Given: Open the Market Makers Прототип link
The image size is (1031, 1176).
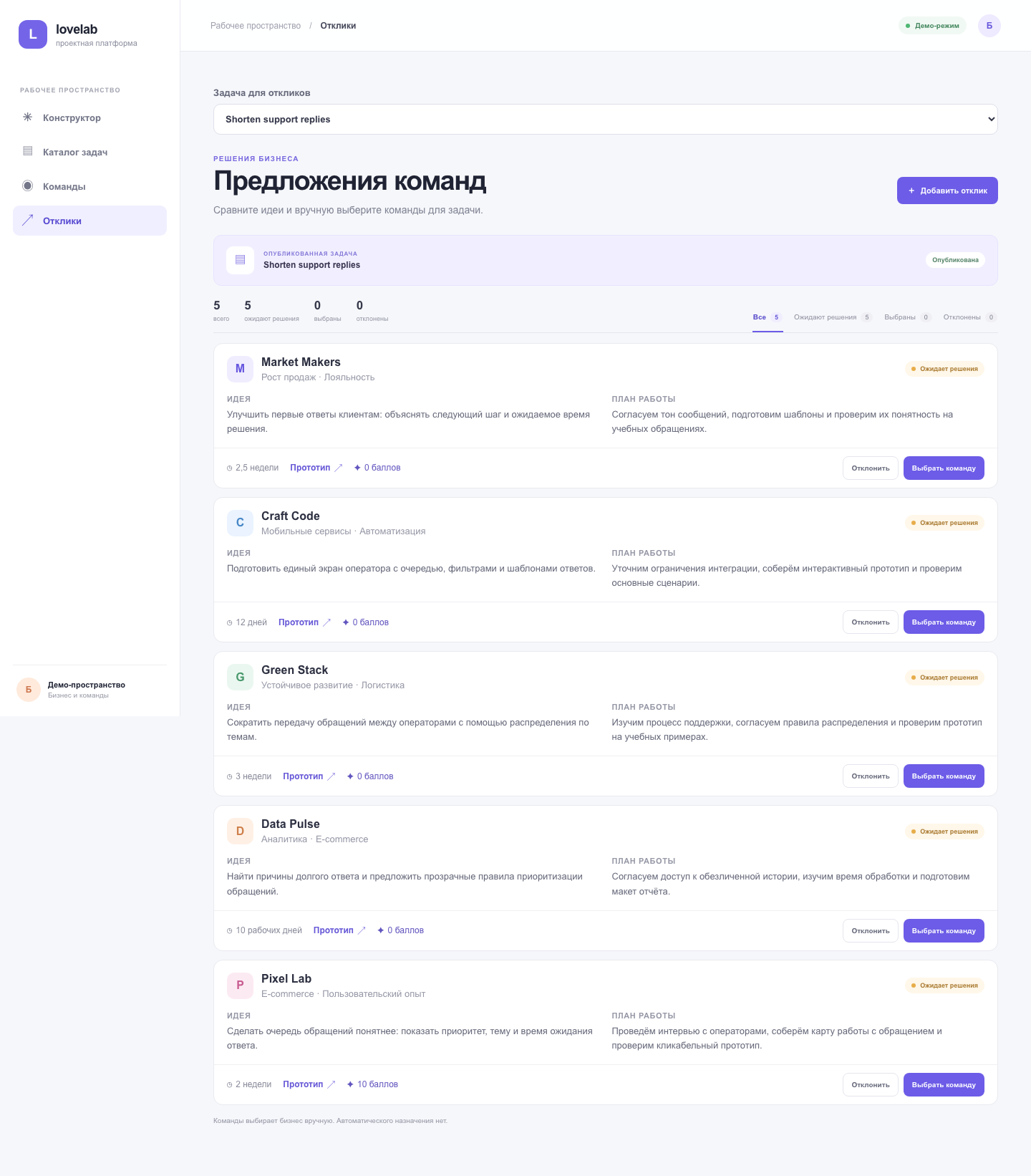Looking at the screenshot, I should click(x=316, y=468).
